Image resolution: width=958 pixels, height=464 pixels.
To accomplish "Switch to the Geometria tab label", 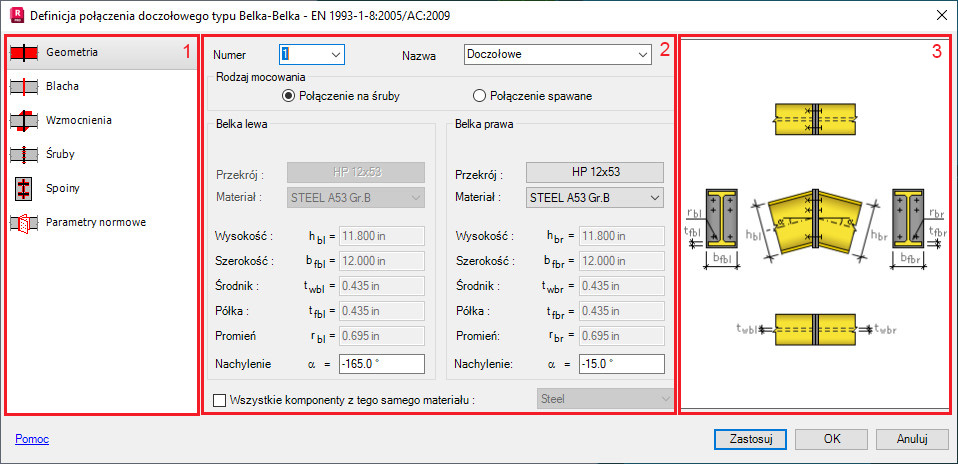I will (71, 53).
